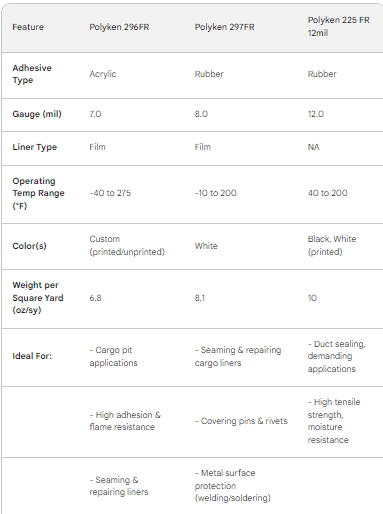The height and width of the screenshot is (514, 383).
Task: Click the Polyken 225 FR 12mil header
Action: tap(338, 26)
